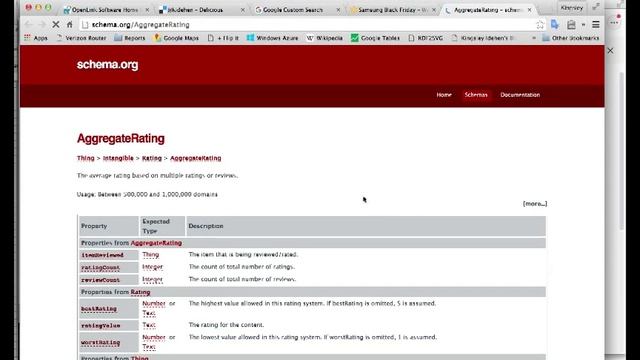This screenshot has width=640, height=360.
Task: Bookmark this page with the star
Action: pos(540,24)
